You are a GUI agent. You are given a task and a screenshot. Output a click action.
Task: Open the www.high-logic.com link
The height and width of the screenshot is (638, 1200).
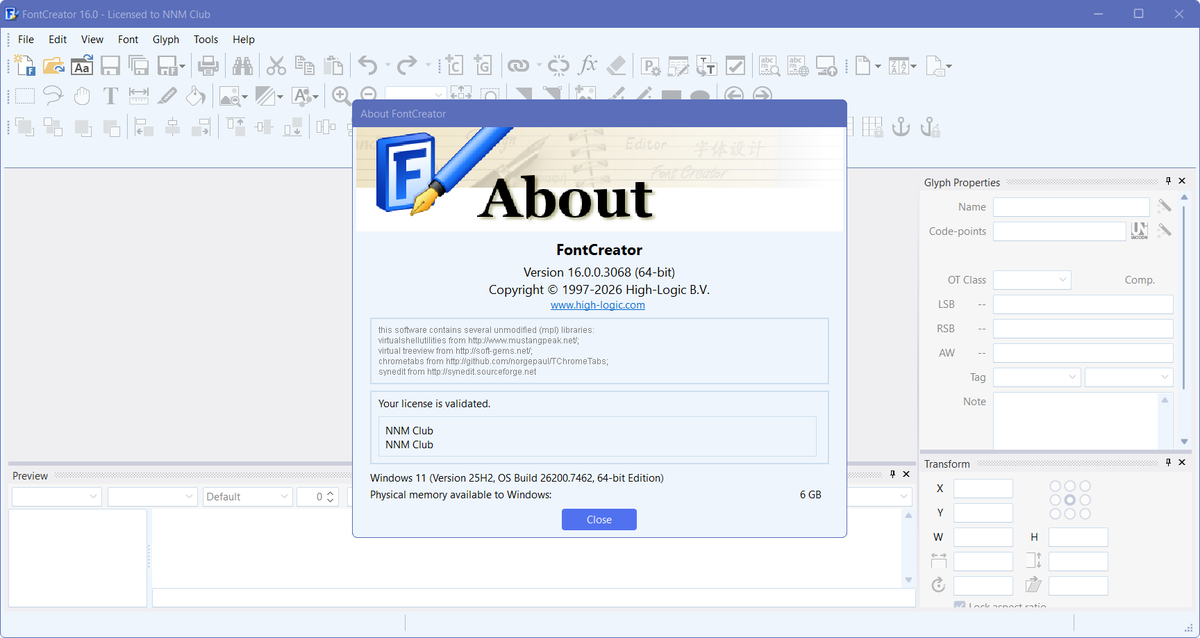pos(598,305)
